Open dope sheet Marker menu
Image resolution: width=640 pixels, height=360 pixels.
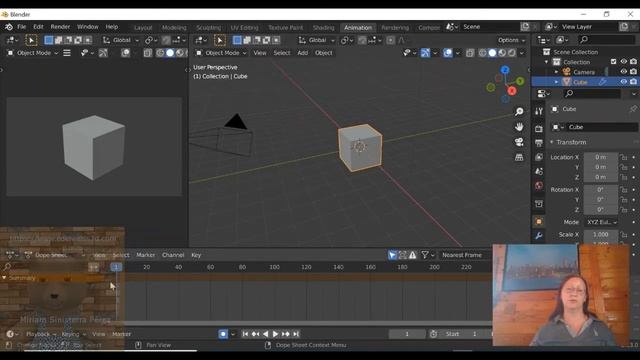[146, 255]
